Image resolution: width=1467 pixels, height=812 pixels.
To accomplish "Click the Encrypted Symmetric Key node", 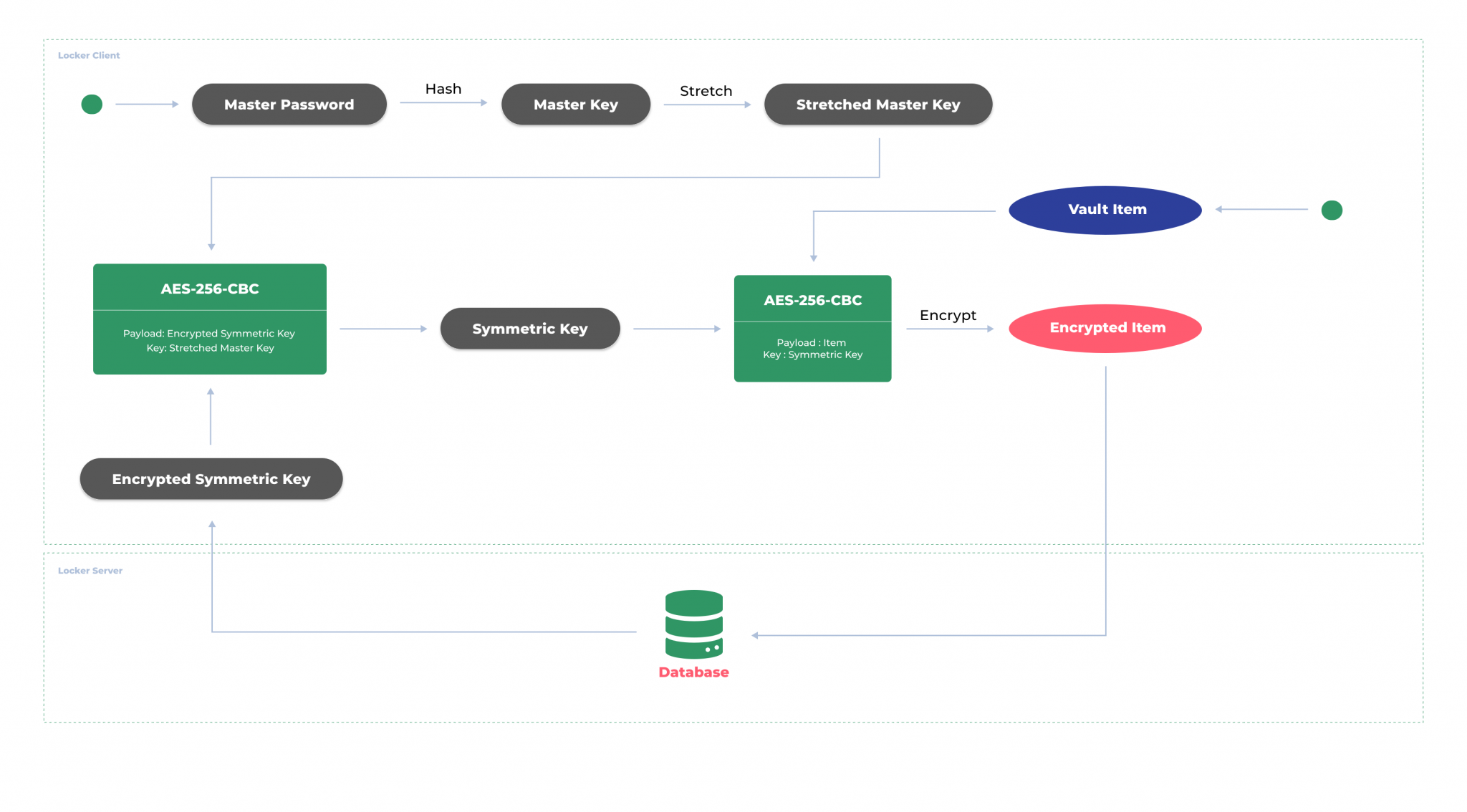I will (x=211, y=479).
